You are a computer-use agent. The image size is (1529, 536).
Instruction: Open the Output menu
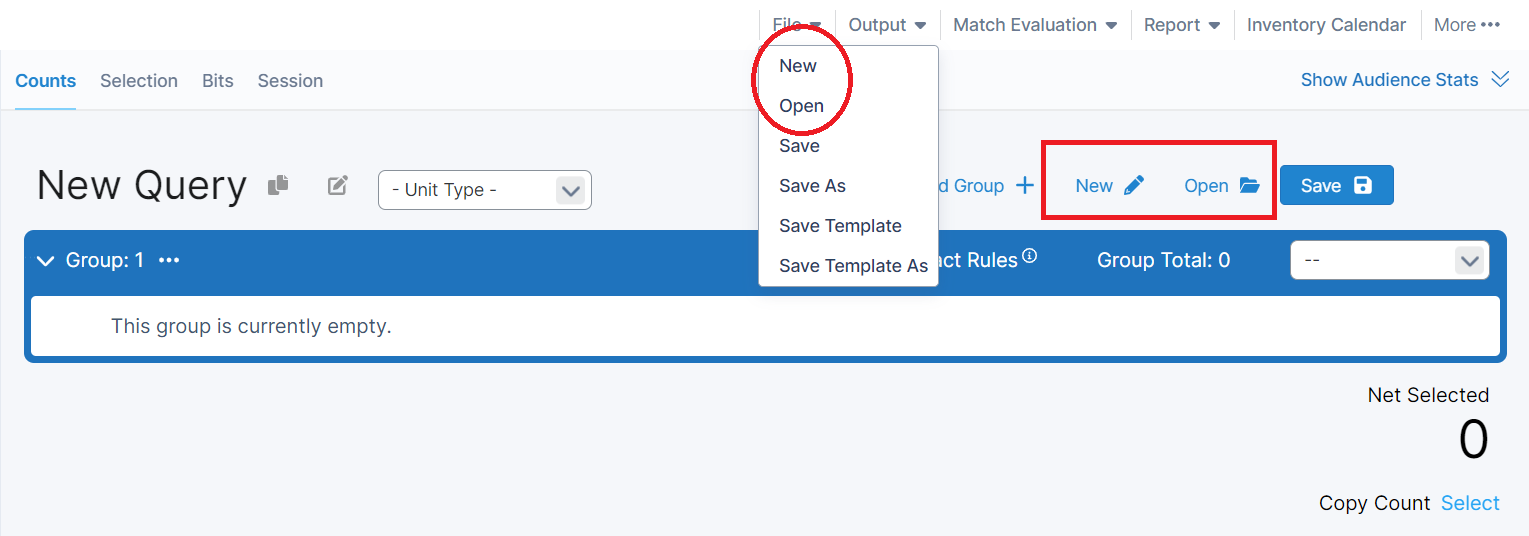click(x=887, y=25)
